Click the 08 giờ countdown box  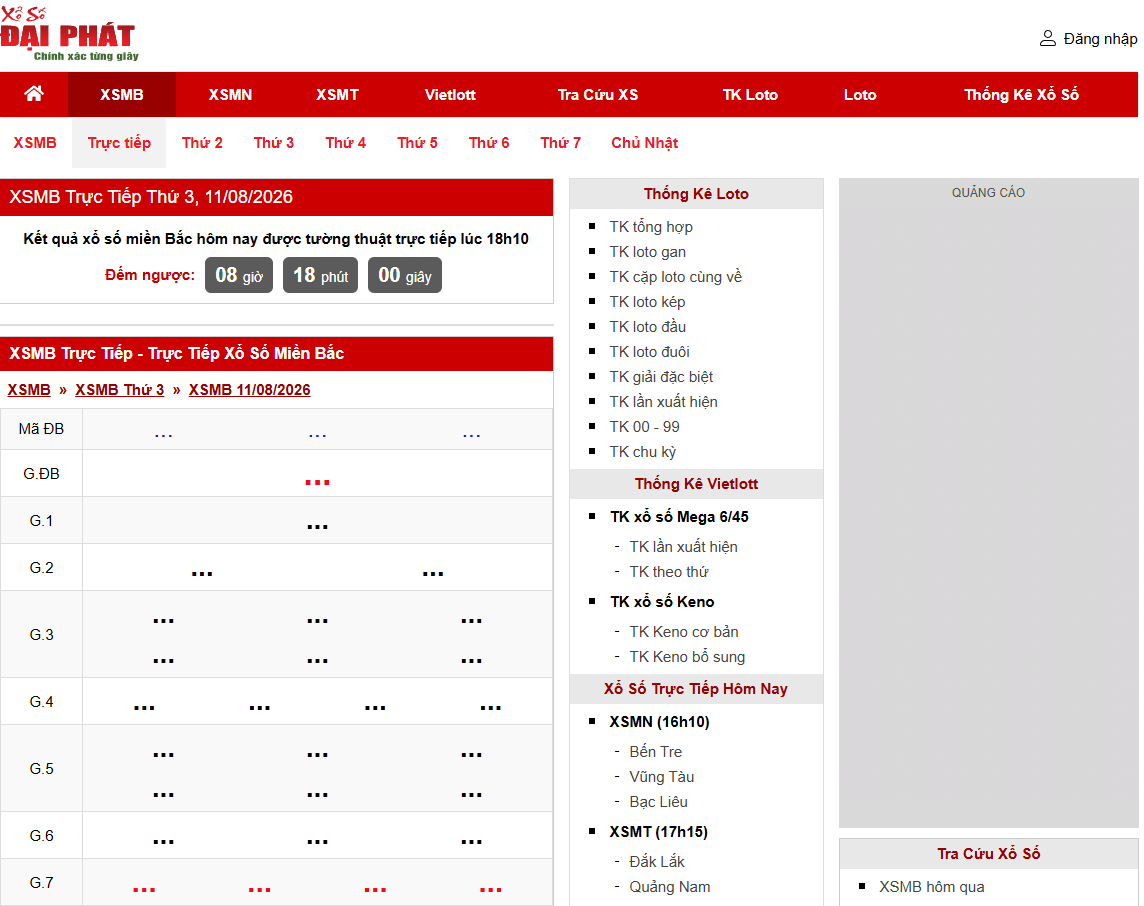click(239, 275)
